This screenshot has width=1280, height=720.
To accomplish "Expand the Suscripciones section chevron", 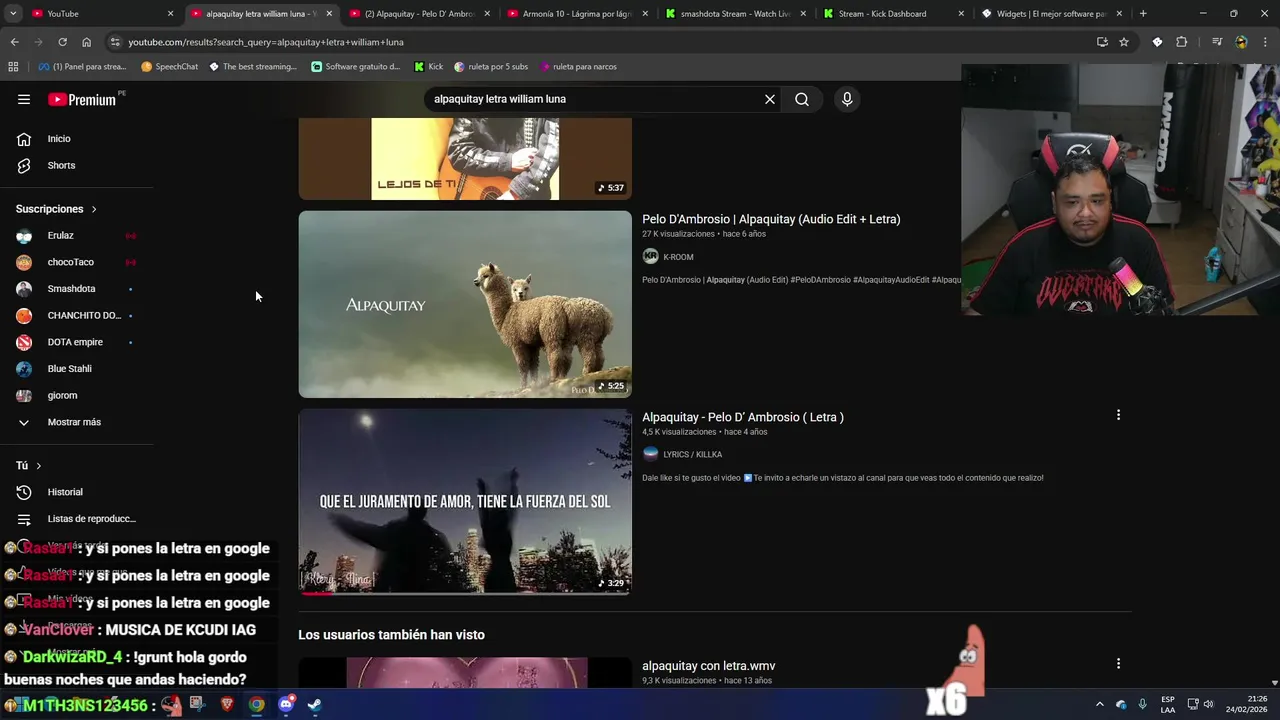I will coord(94,209).
